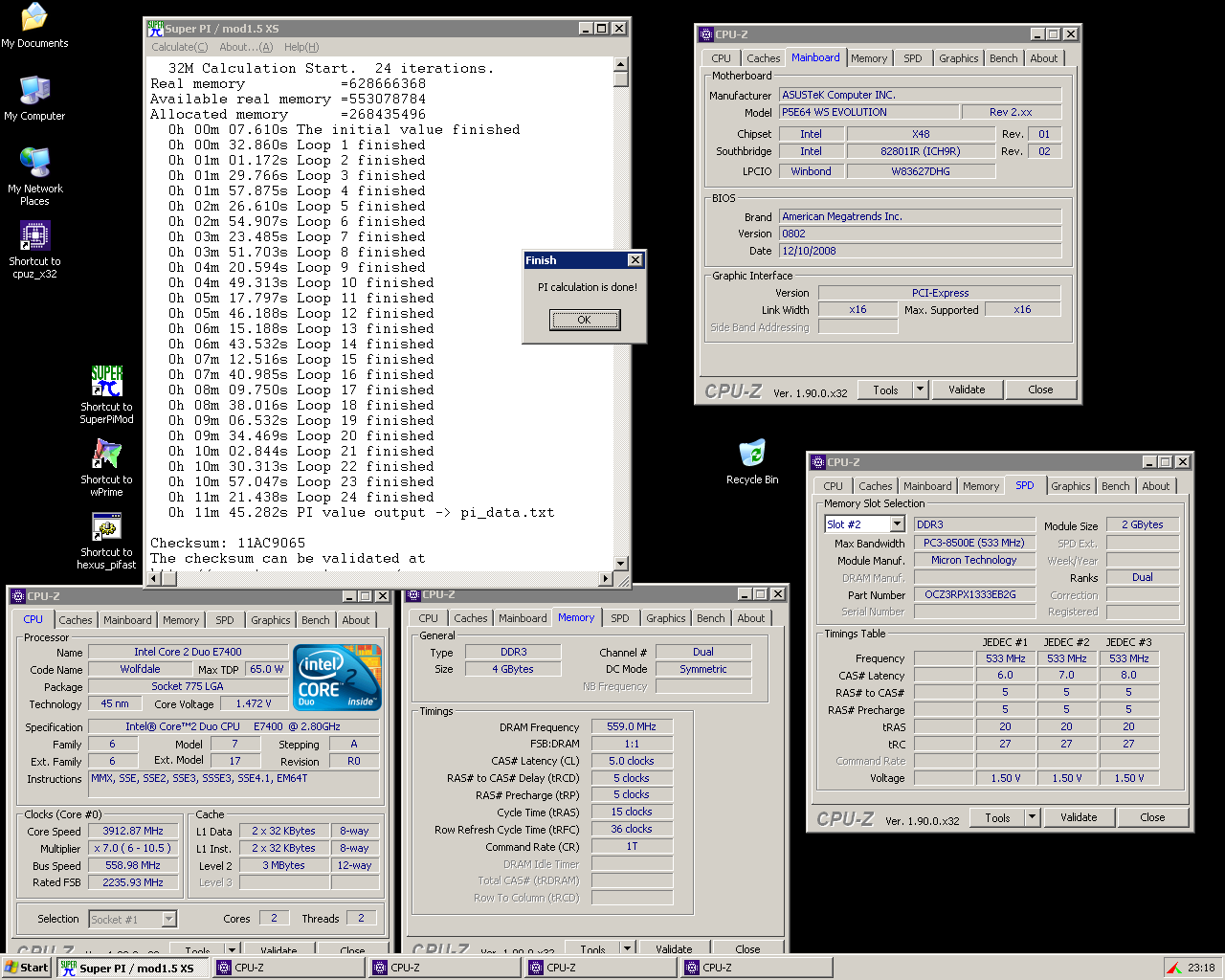Viewport: 1225px width, 980px height.
Task: Click Super PI horizontal scrollbar right arrow
Action: click(605, 579)
